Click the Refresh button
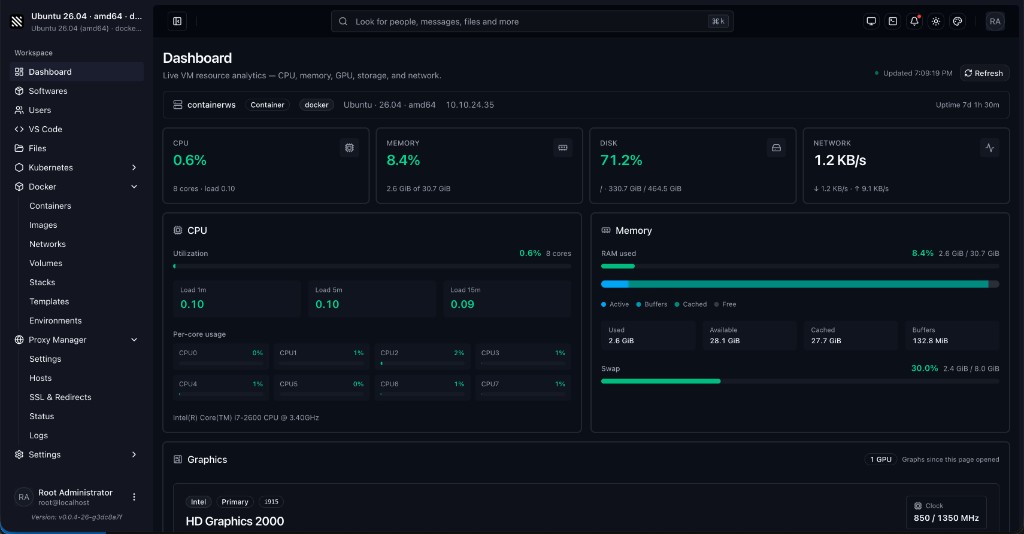The height and width of the screenshot is (534, 1024). 984,73
